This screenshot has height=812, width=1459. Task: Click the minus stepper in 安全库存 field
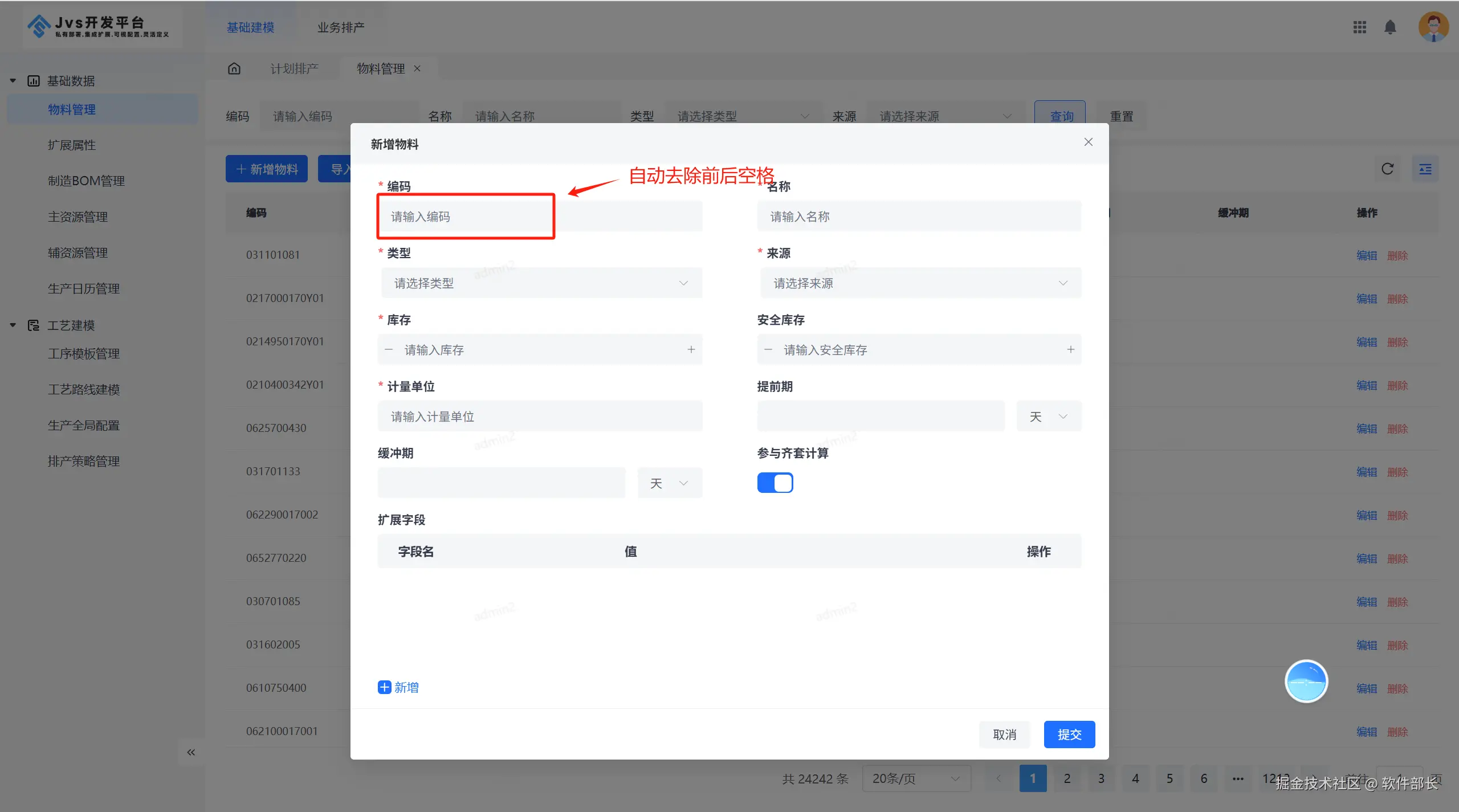[768, 349]
